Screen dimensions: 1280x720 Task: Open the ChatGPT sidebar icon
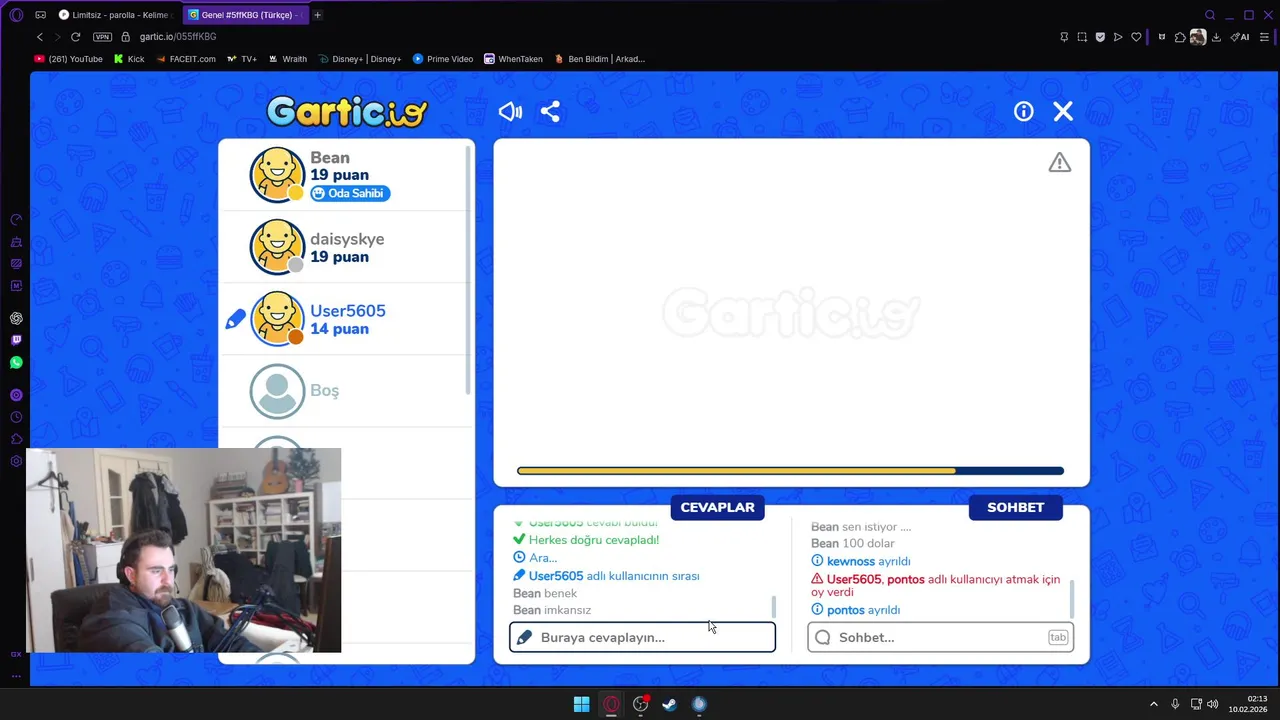[x=16, y=318]
